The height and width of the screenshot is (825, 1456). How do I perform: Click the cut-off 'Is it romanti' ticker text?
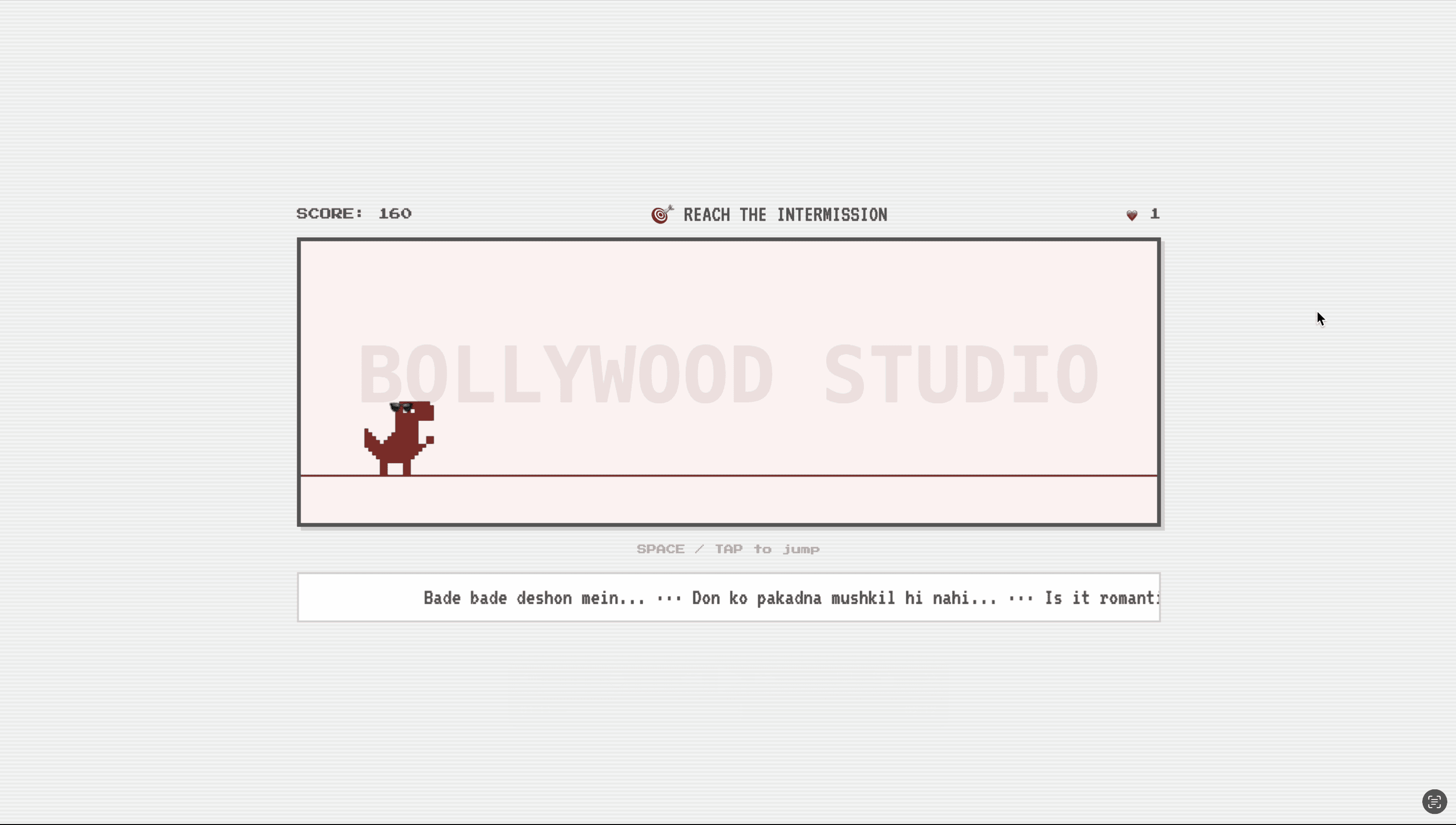1101,599
